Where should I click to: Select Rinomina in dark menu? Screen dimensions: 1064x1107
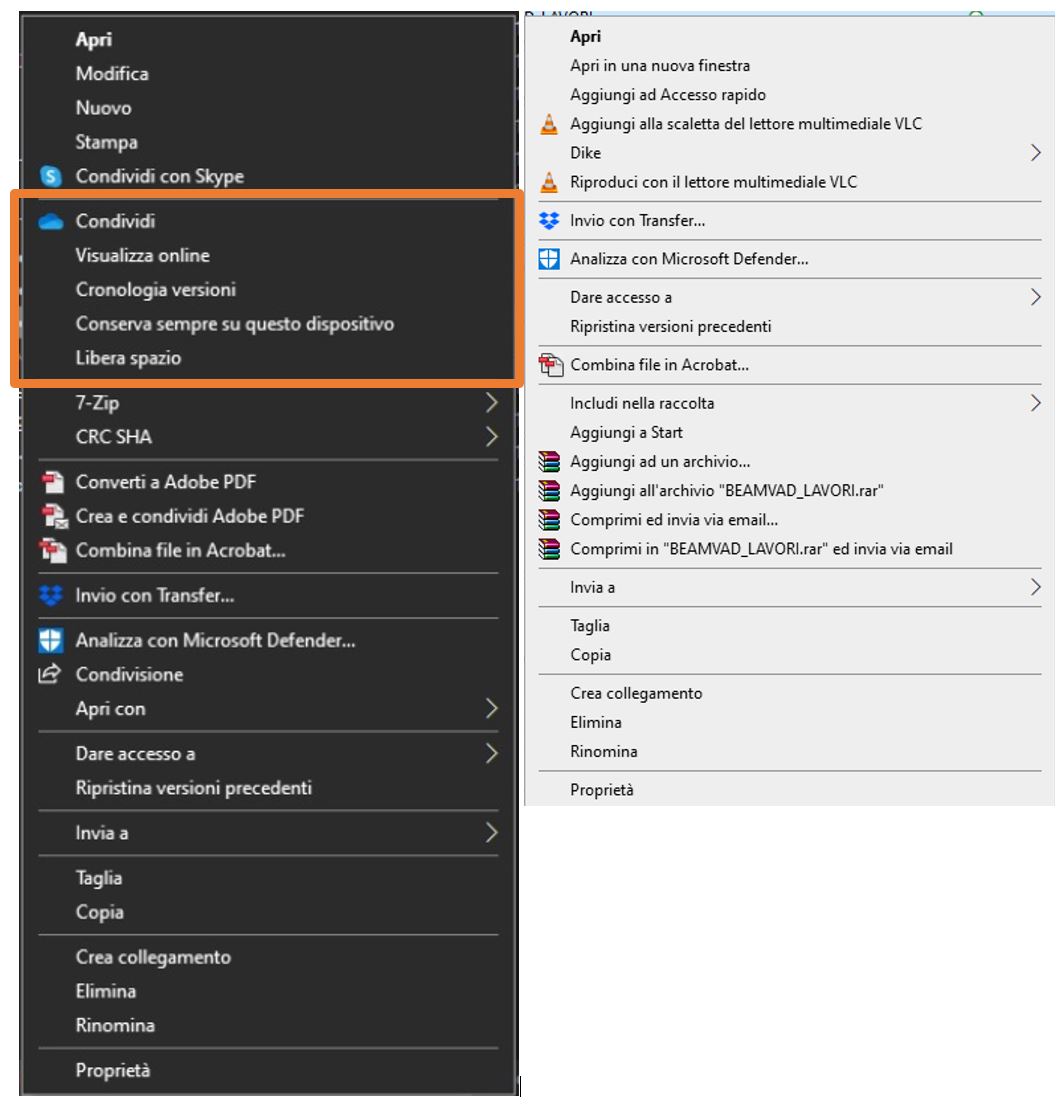point(114,1025)
